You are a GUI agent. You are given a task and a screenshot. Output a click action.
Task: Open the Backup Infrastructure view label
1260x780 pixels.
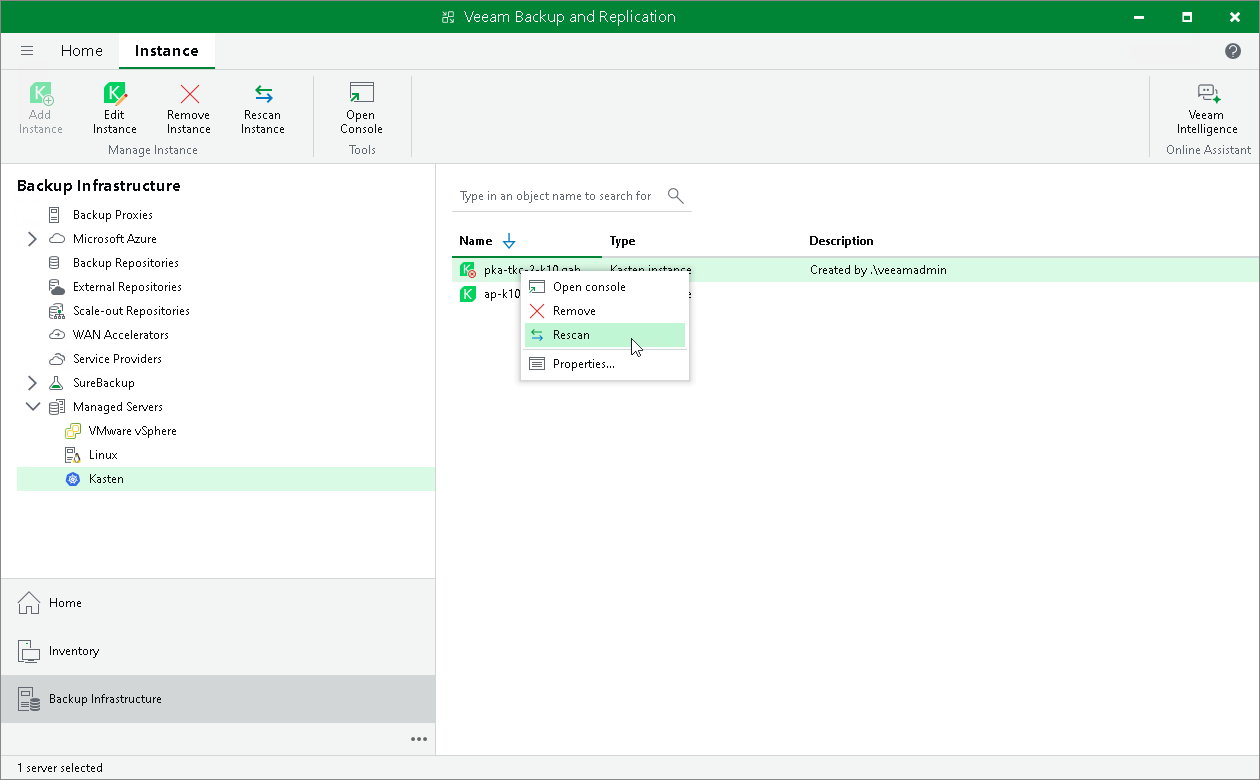pos(105,699)
